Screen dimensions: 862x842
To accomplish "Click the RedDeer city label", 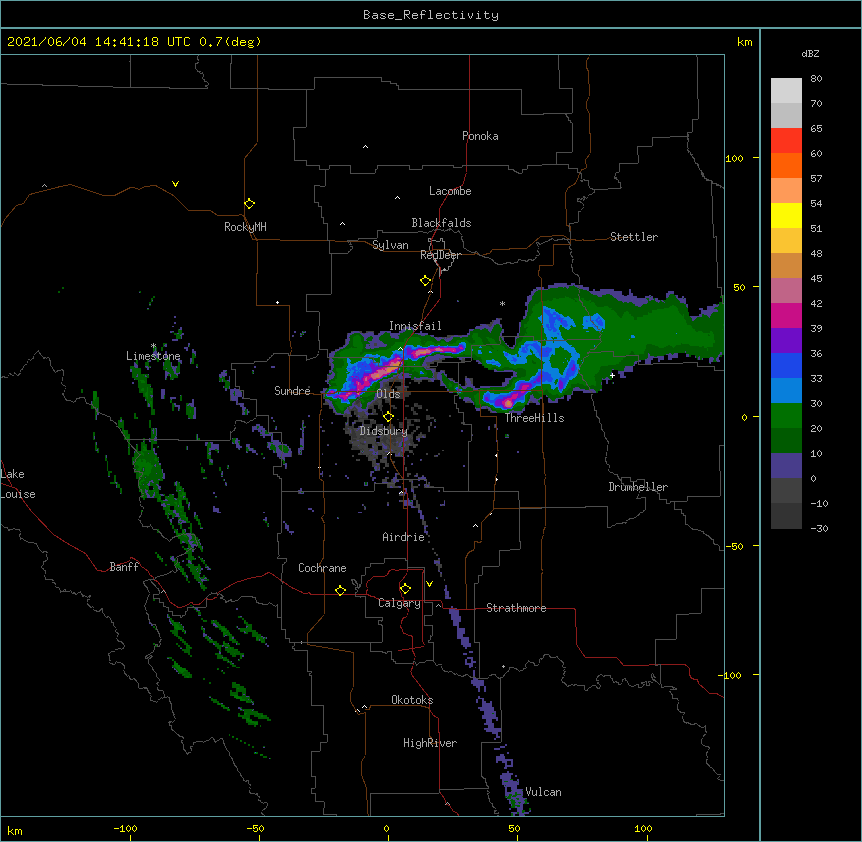I will [440, 255].
